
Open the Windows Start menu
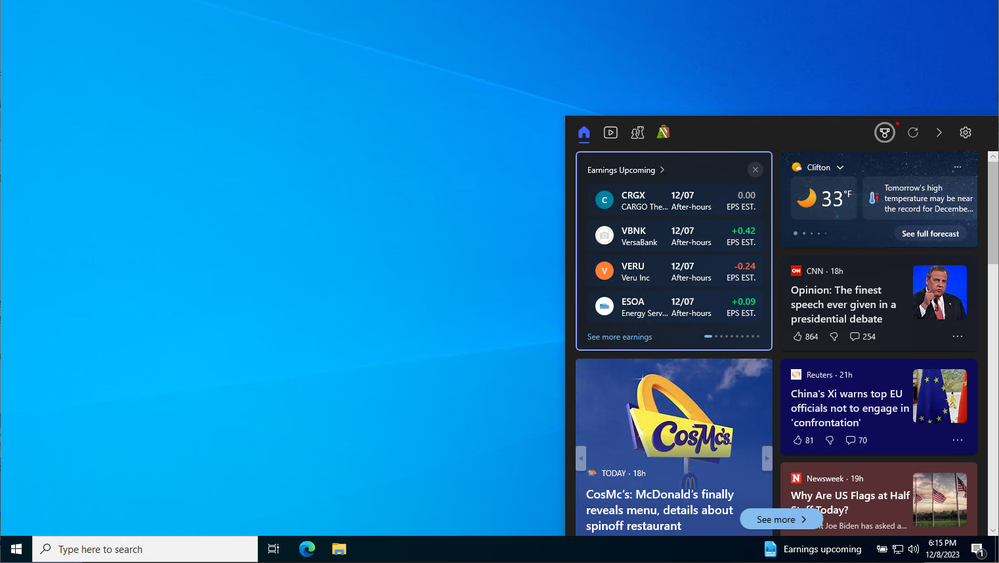[x=16, y=549]
